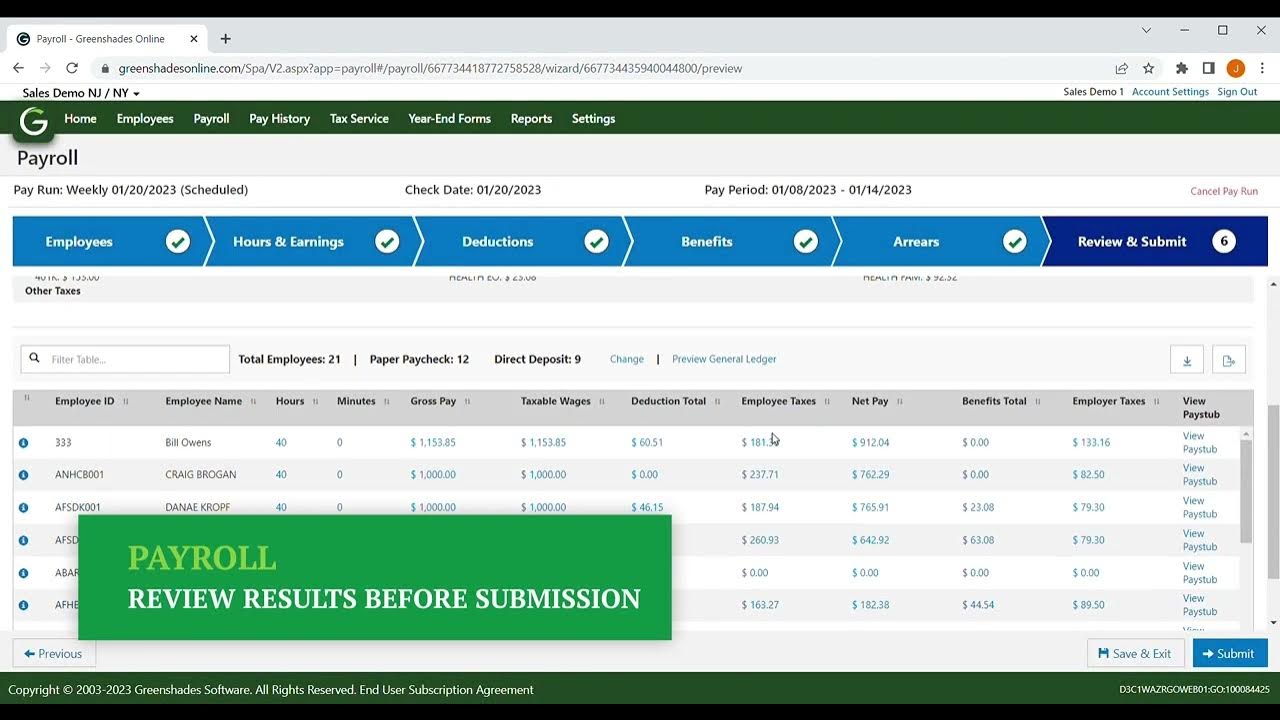Open a new browser tab

coord(225,39)
